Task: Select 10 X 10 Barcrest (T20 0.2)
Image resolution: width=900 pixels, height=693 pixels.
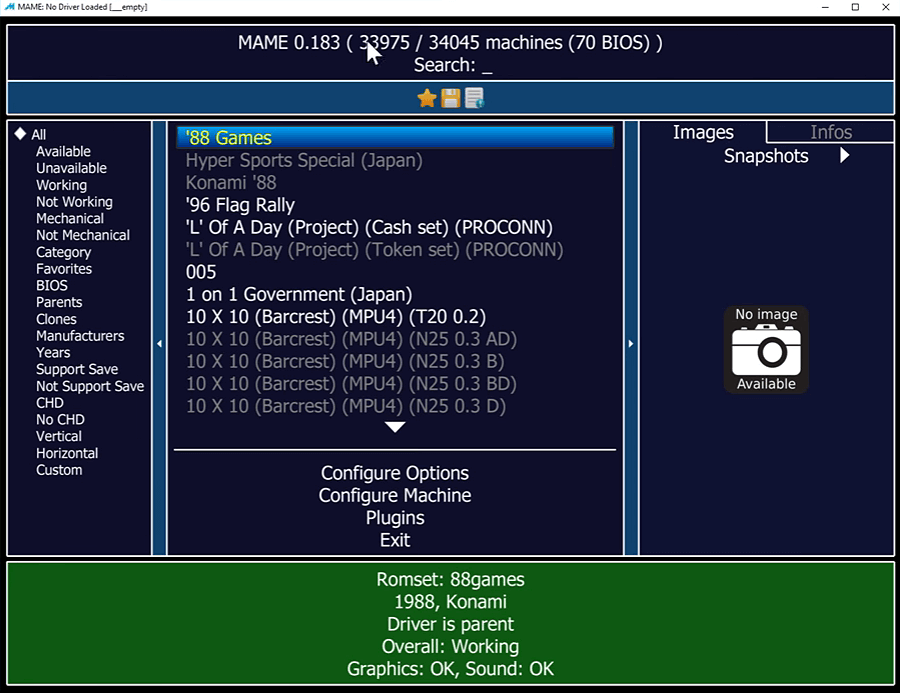Action: pyautogui.click(x=335, y=317)
